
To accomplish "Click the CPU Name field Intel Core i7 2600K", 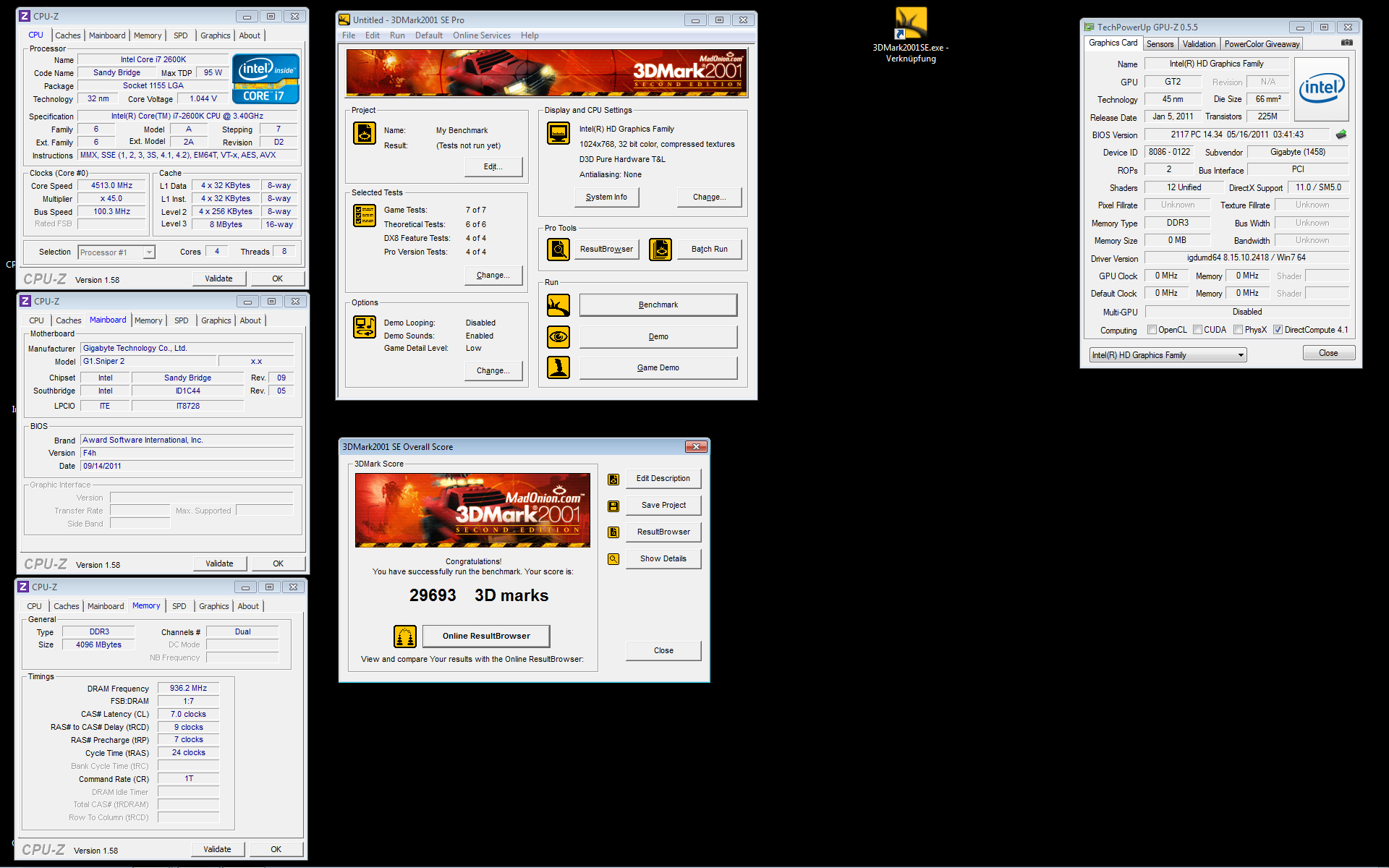I will (x=153, y=60).
